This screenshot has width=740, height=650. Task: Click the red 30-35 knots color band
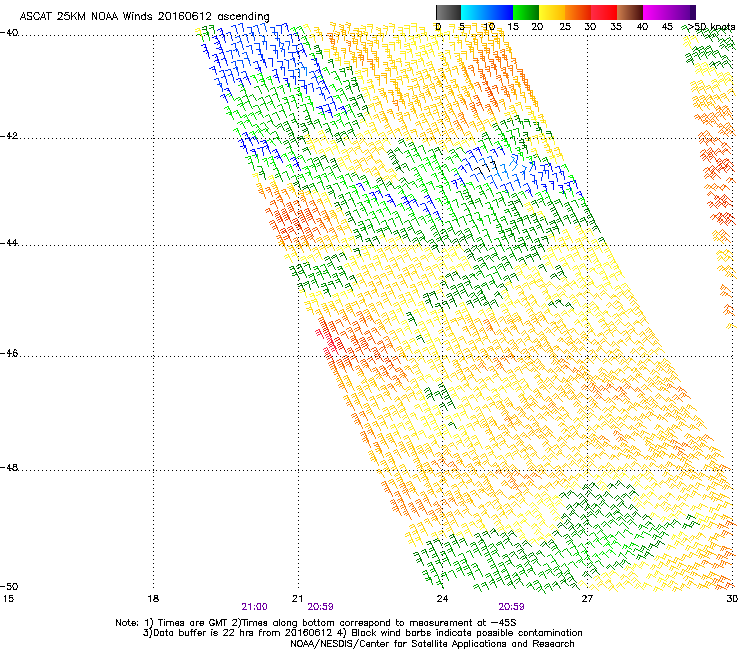(604, 12)
